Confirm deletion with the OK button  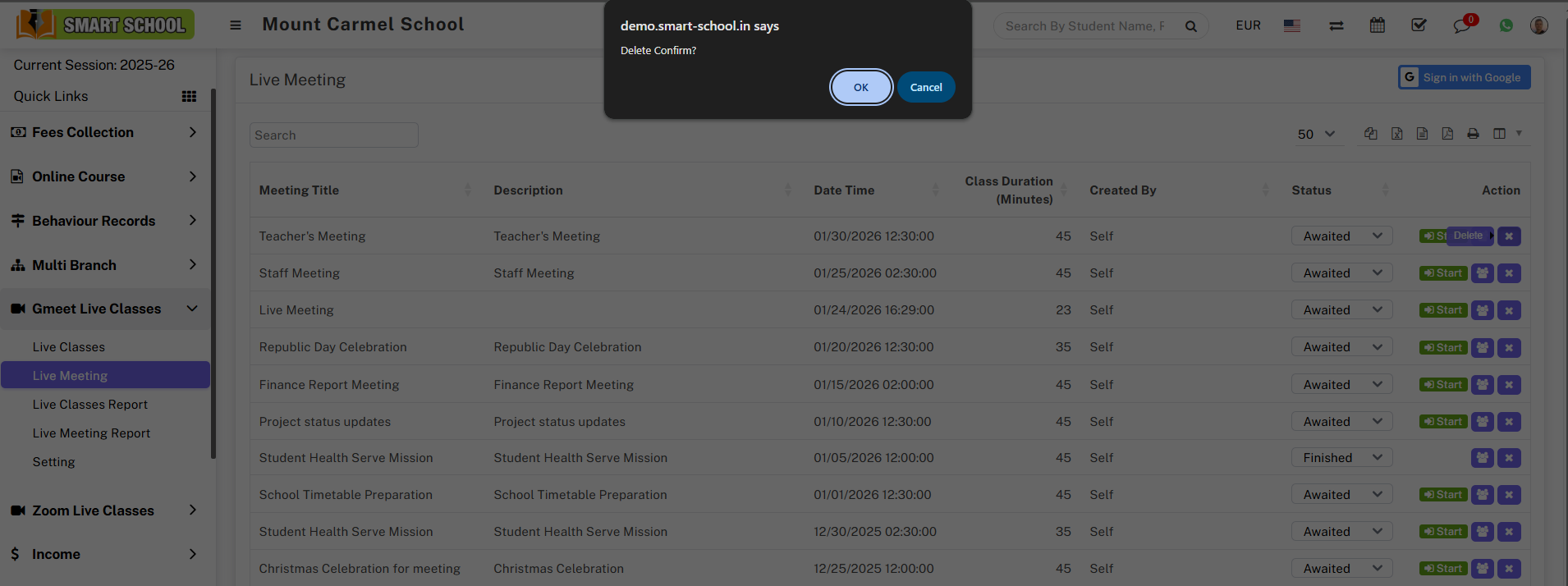[860, 87]
